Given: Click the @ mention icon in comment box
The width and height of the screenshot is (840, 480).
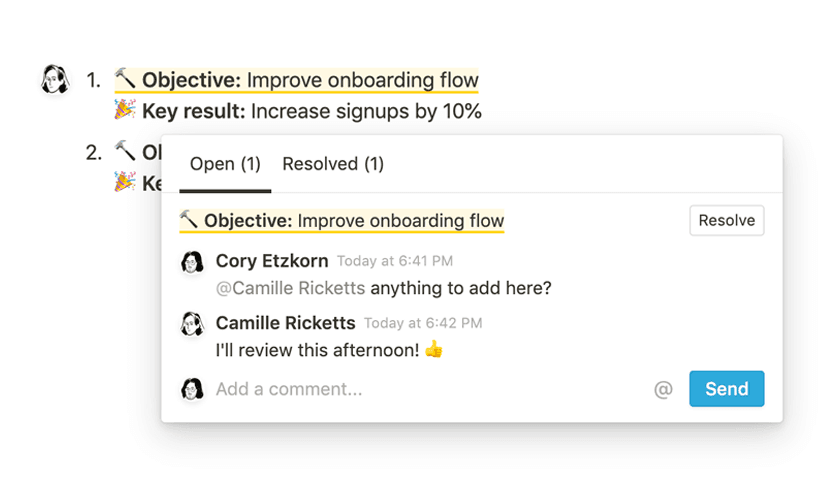Looking at the screenshot, I should pos(663,390).
